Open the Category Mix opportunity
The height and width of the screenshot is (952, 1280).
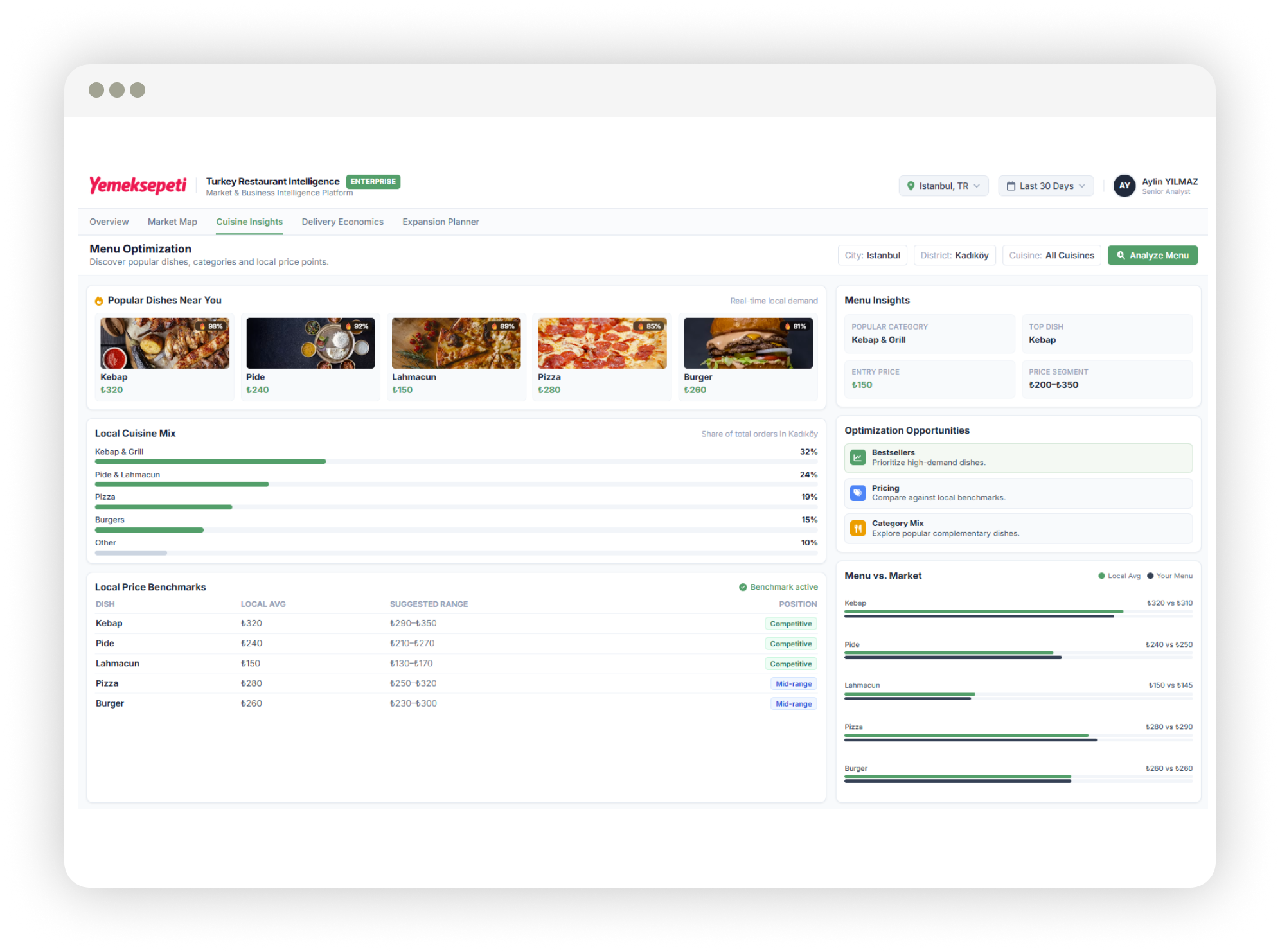coord(1018,528)
